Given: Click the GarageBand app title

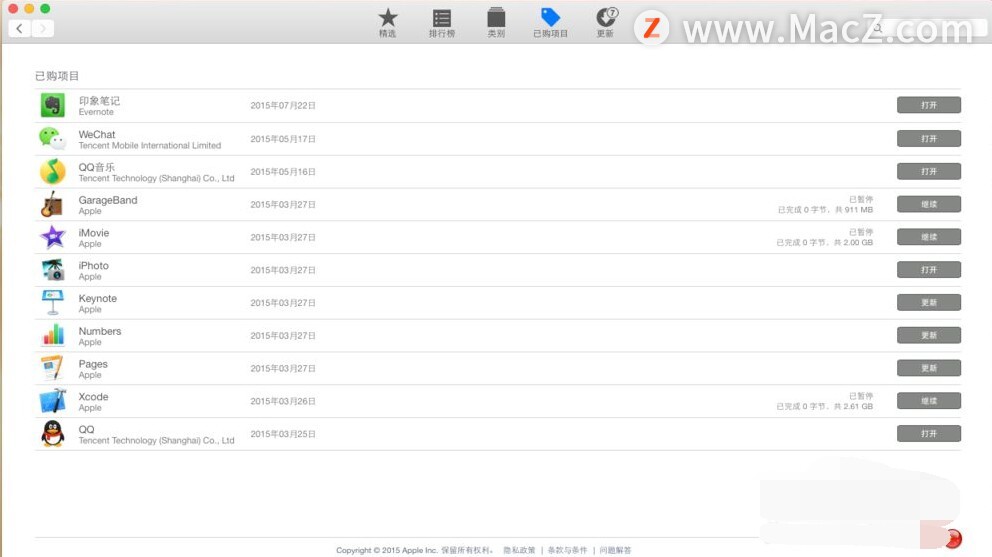Looking at the screenshot, I should (108, 200).
